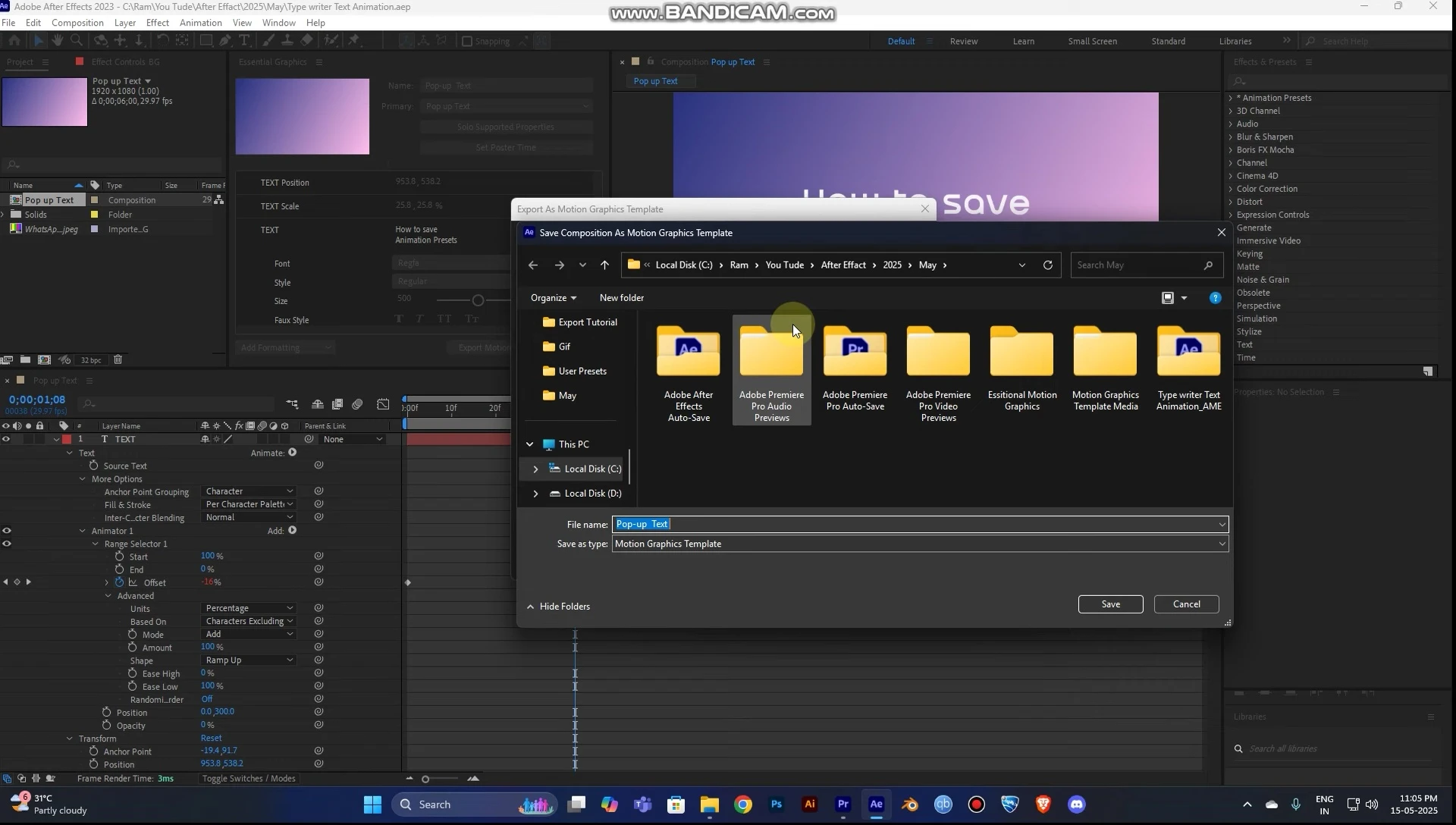Viewport: 1456px width, 825px height.
Task: Select the Pen tool in toolbar
Action: pos(225,40)
